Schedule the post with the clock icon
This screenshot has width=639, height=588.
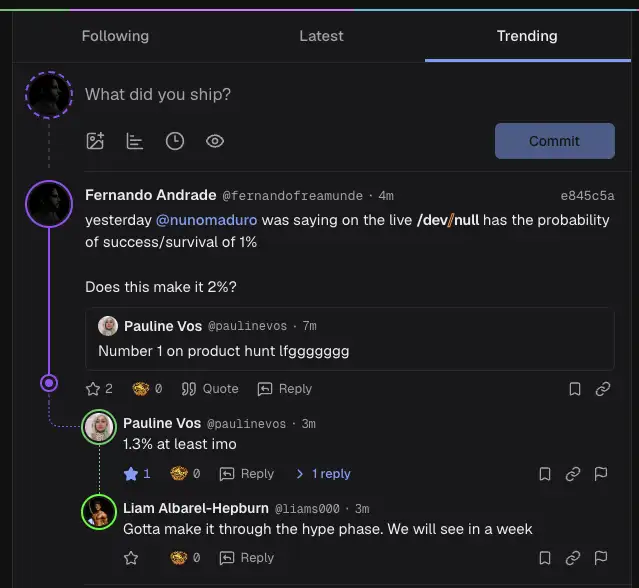click(x=175, y=141)
